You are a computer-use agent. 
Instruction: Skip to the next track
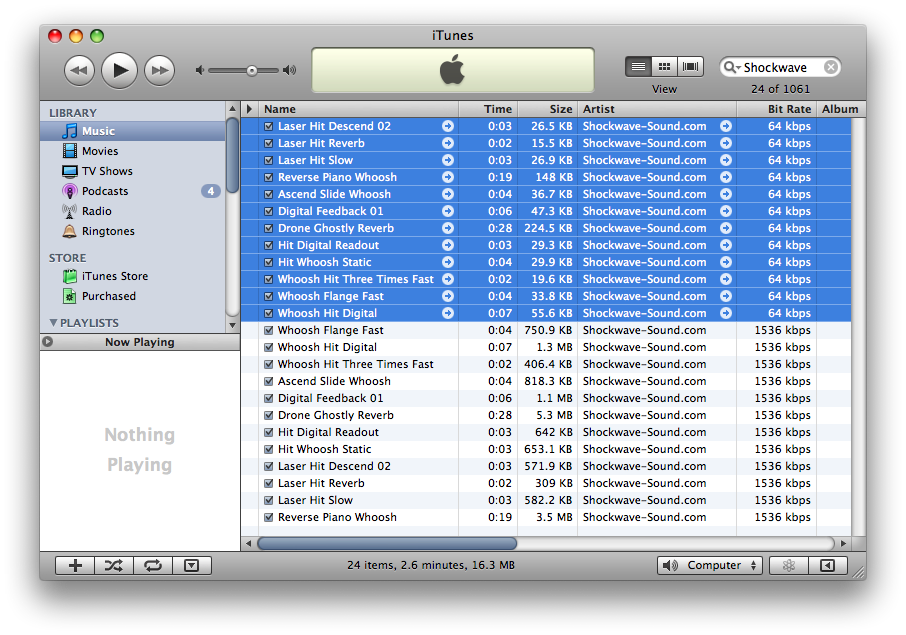159,69
